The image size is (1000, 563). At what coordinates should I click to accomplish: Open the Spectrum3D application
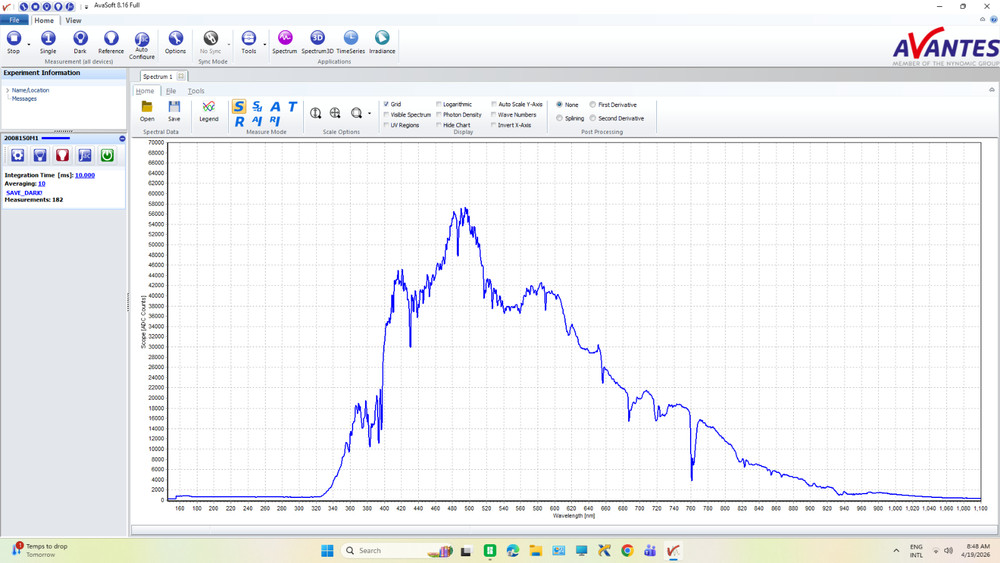[x=317, y=40]
